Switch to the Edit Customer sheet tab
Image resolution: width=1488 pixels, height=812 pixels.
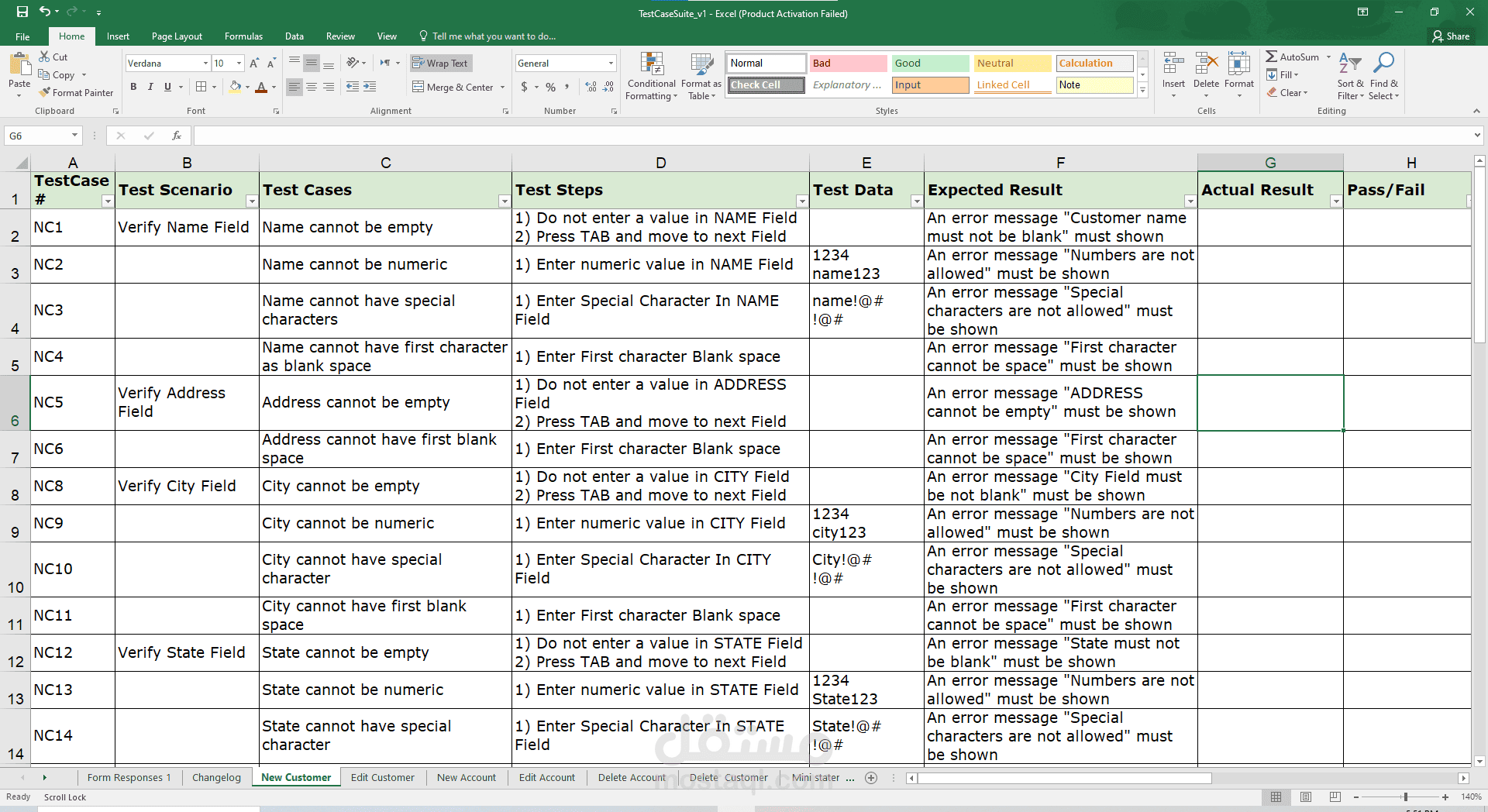(383, 777)
